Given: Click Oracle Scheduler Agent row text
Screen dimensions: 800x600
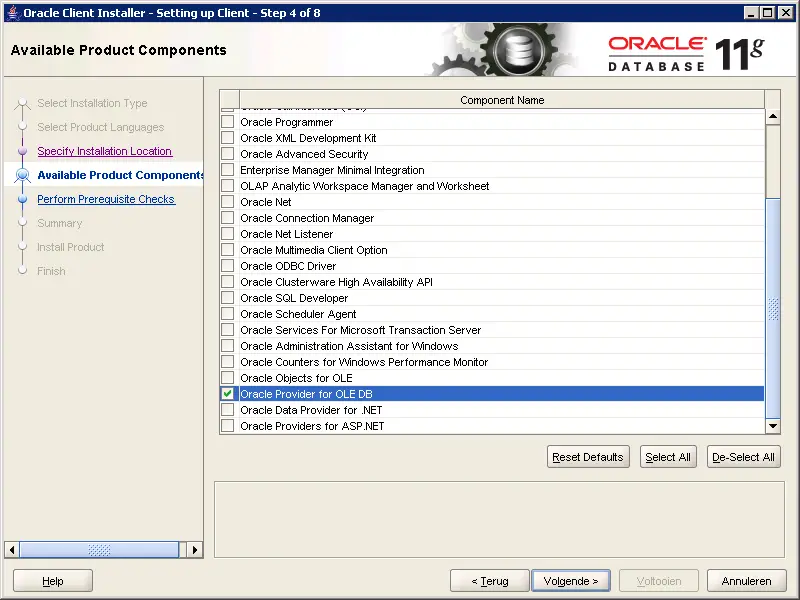Looking at the screenshot, I should click(x=298, y=314).
